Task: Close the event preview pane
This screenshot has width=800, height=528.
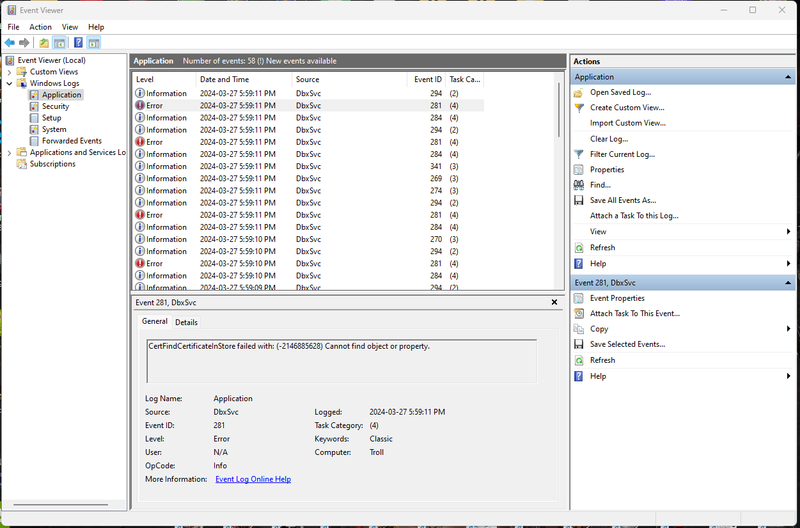Action: tap(555, 301)
